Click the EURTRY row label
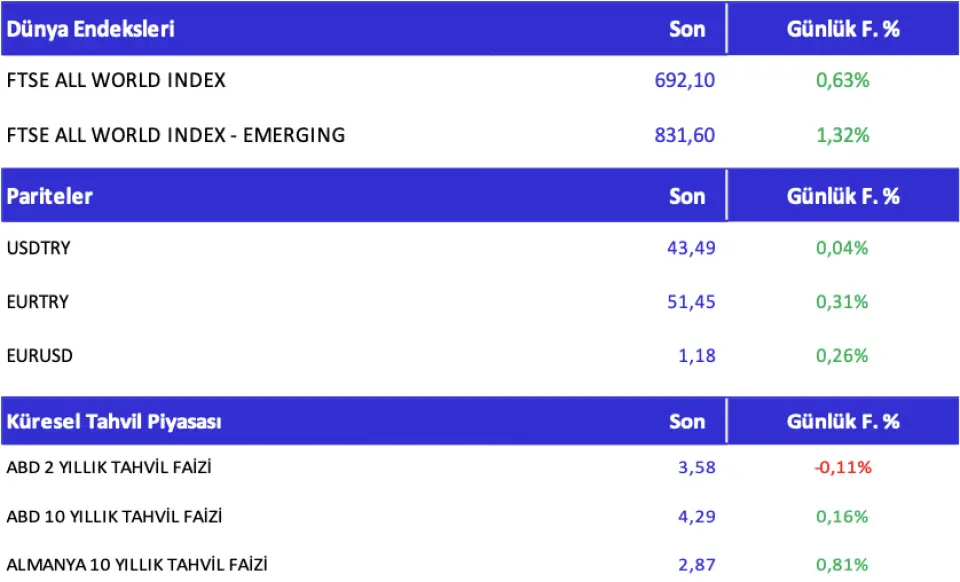The height and width of the screenshot is (582, 960). (x=38, y=301)
